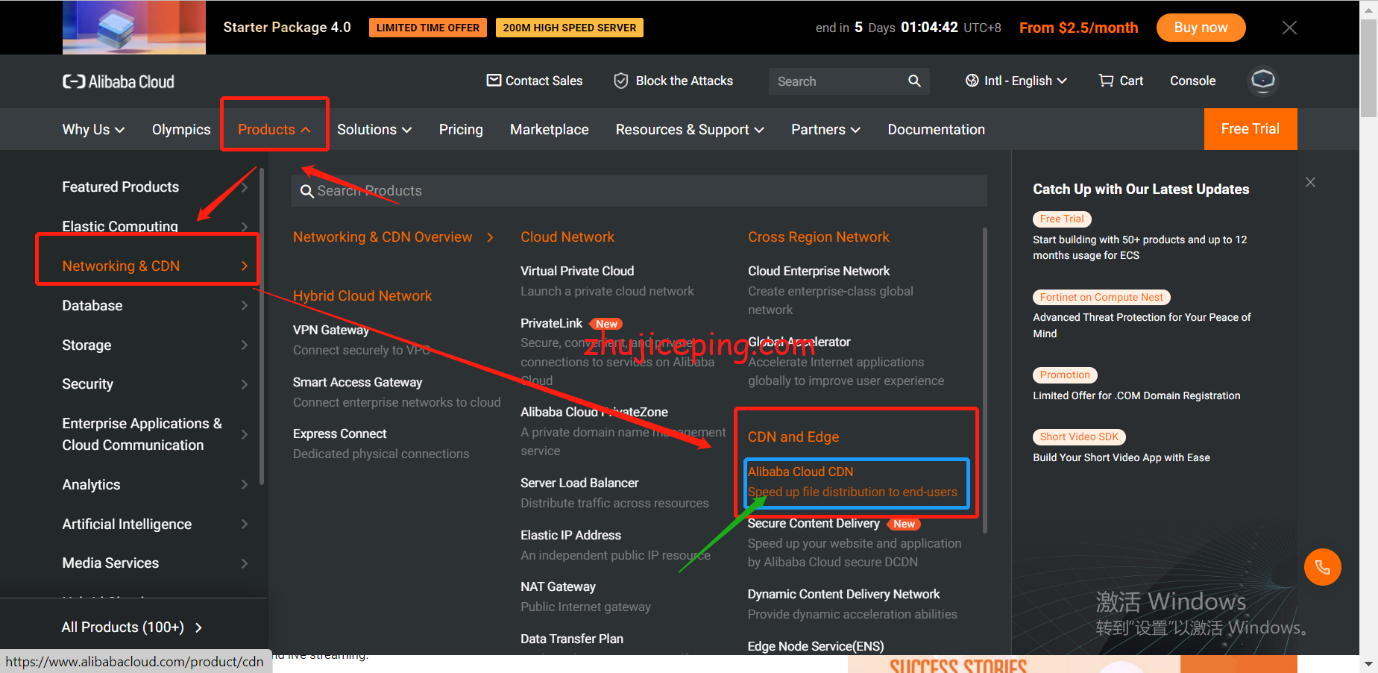This screenshot has width=1378, height=673.
Task: Expand the Storage category arrow
Action: (x=244, y=345)
